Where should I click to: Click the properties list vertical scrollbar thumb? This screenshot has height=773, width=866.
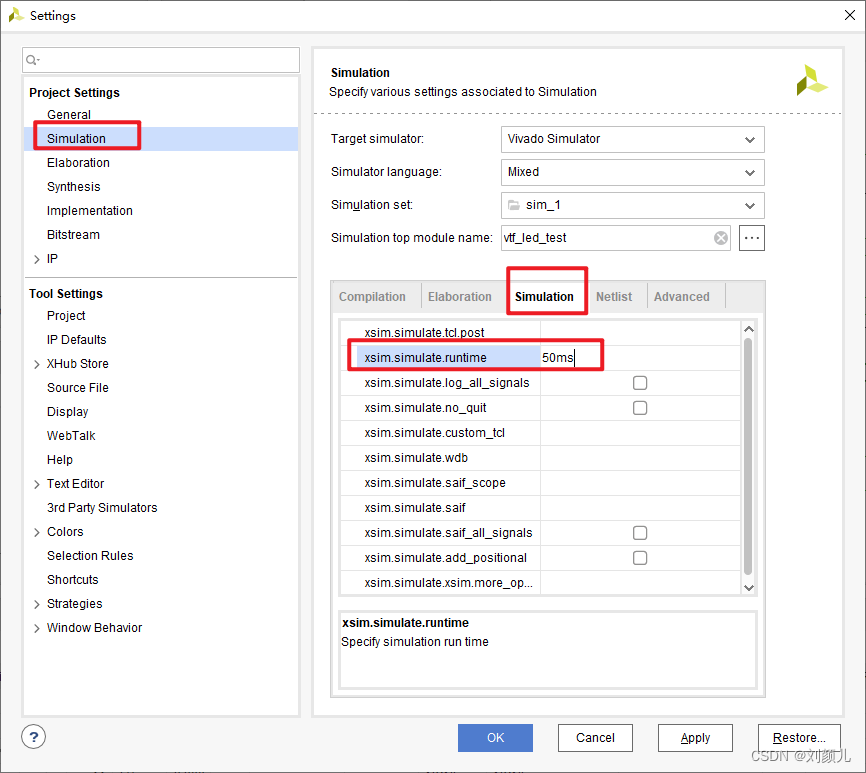748,457
